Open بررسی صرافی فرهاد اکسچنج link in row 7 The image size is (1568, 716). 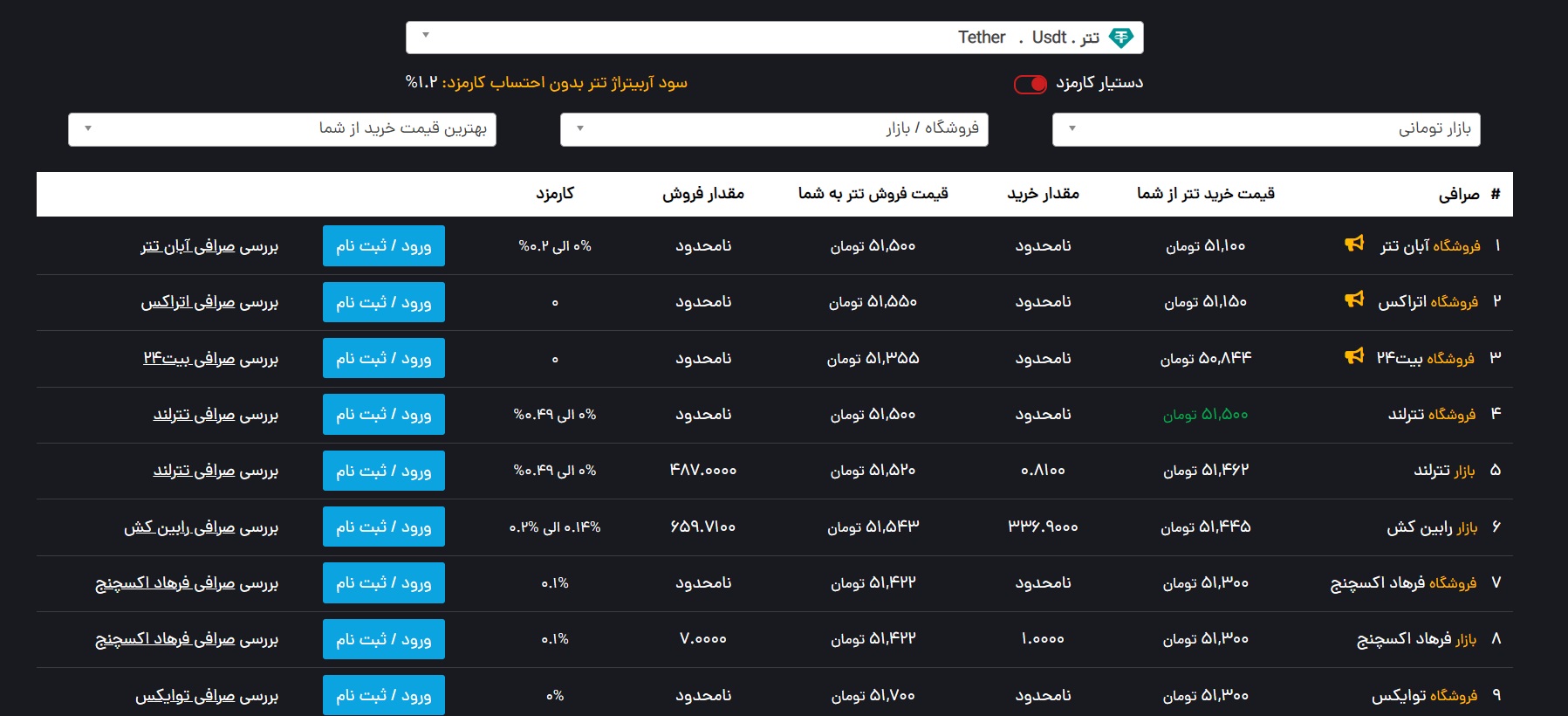point(187,583)
